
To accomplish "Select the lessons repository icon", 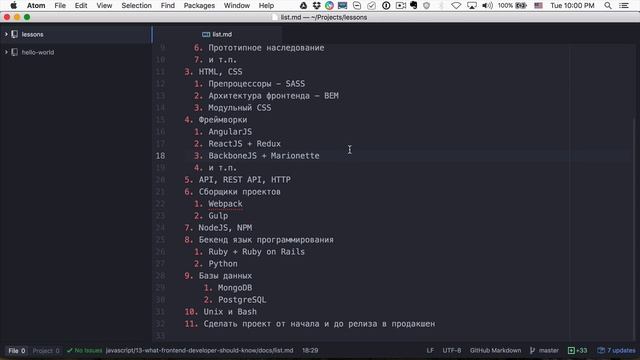I will click(x=15, y=34).
